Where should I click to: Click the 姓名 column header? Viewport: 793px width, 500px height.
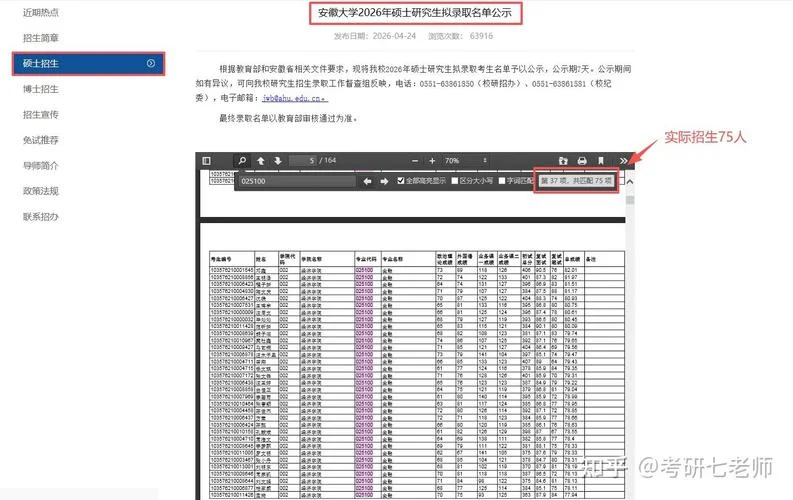pyautogui.click(x=261, y=259)
